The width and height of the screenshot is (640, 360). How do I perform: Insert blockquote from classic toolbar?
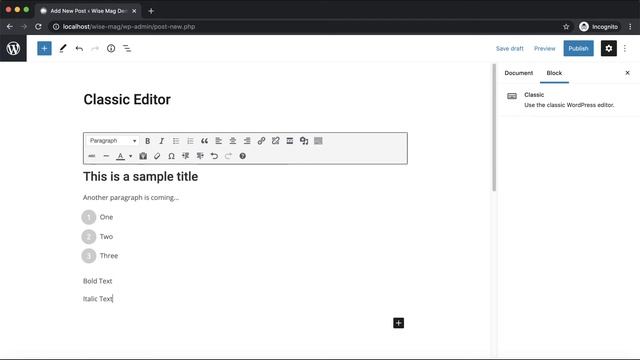[204, 141]
